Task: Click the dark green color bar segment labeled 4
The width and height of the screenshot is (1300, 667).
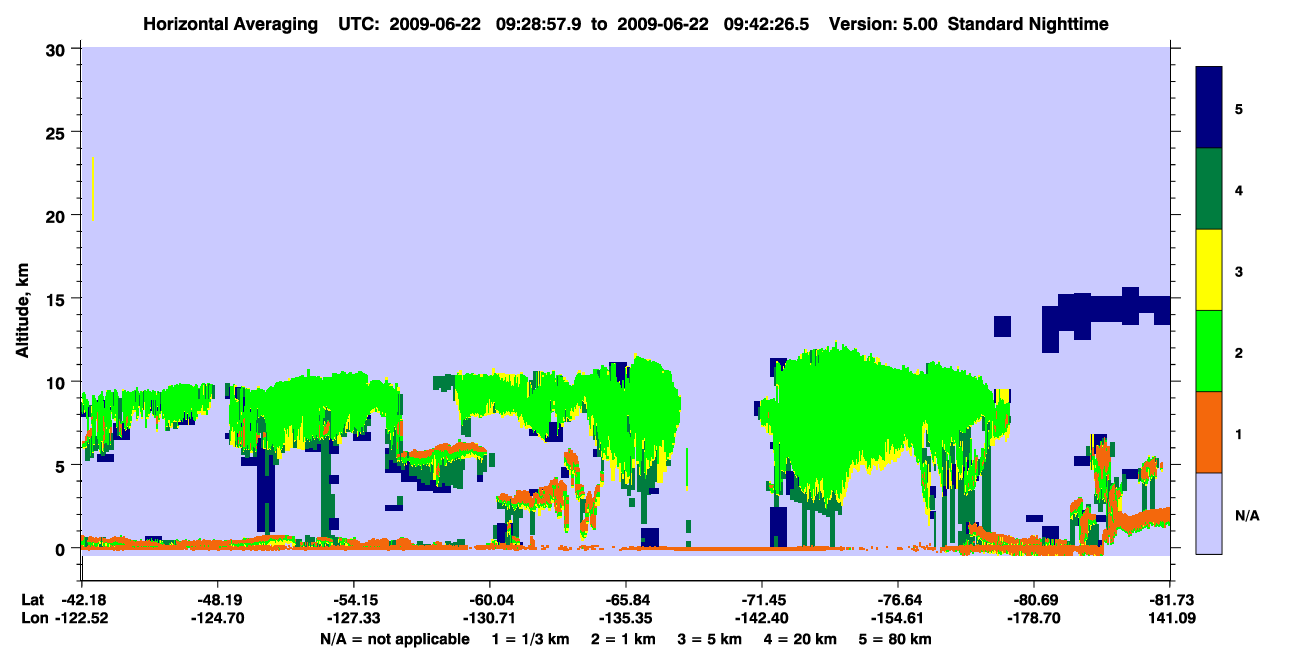Action: [1209, 189]
